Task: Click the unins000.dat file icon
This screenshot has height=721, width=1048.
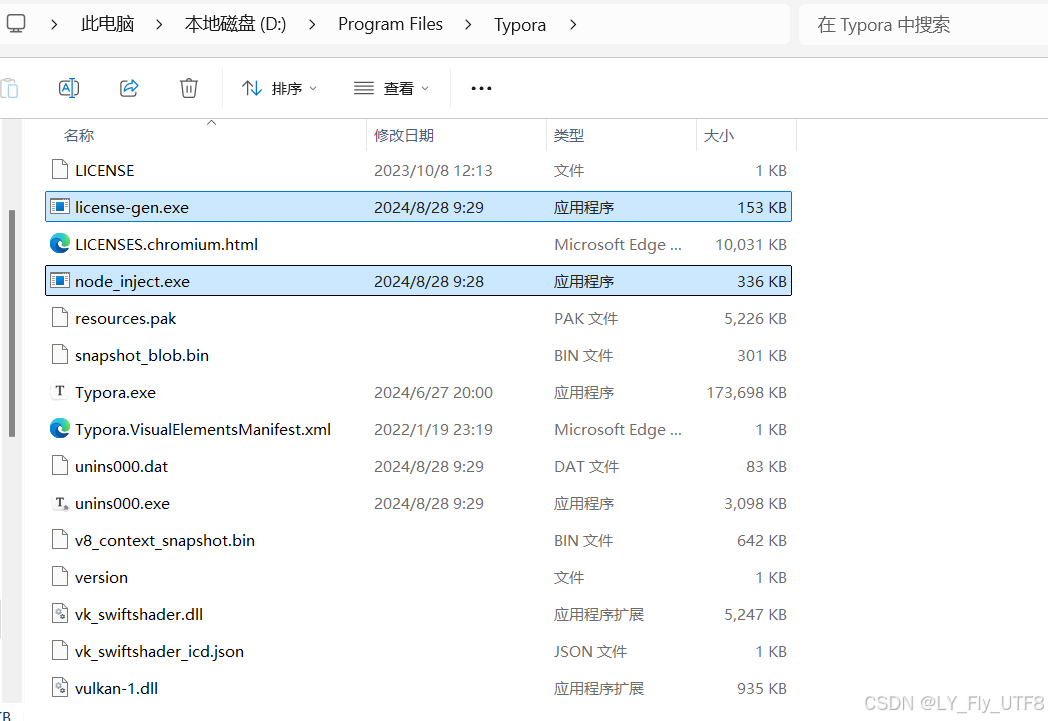Action: click(59, 465)
